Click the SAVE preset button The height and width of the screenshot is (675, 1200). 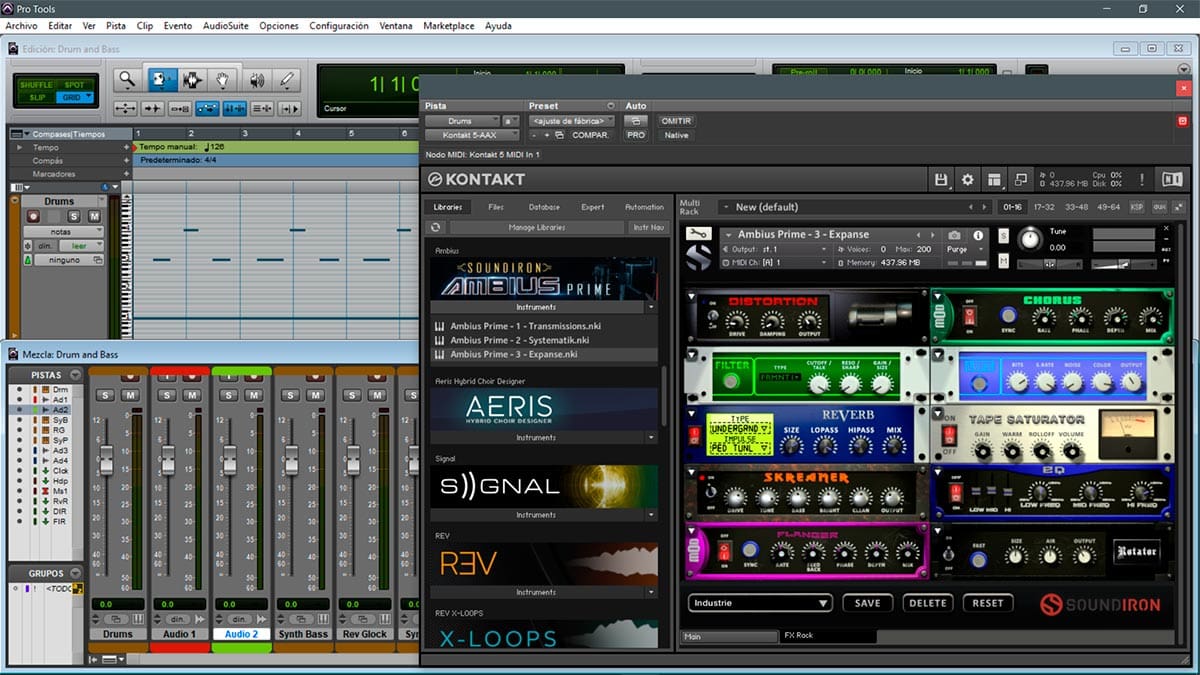point(867,603)
